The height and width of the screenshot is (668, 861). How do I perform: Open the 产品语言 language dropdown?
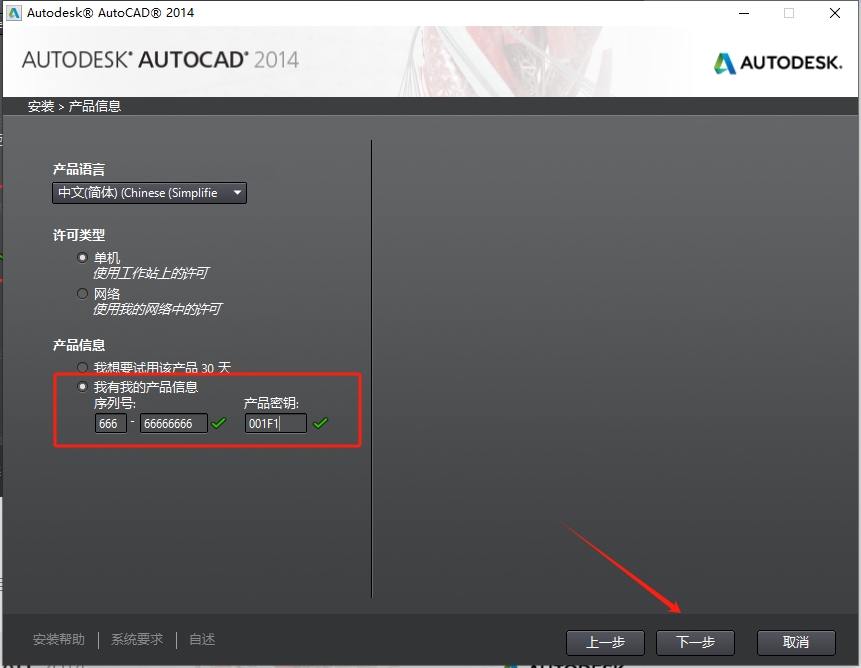tap(148, 193)
